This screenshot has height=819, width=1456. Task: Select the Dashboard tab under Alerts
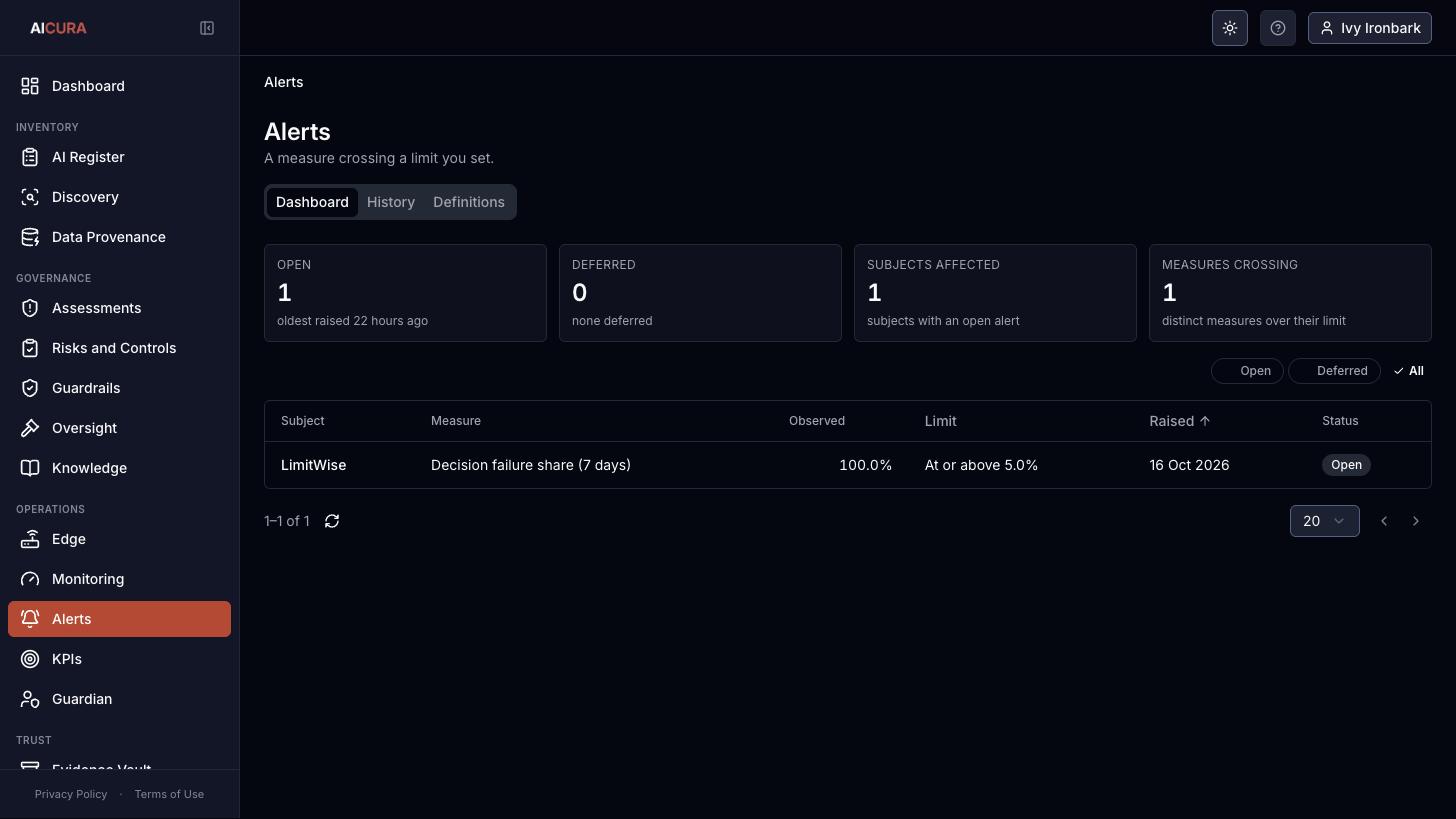[312, 202]
